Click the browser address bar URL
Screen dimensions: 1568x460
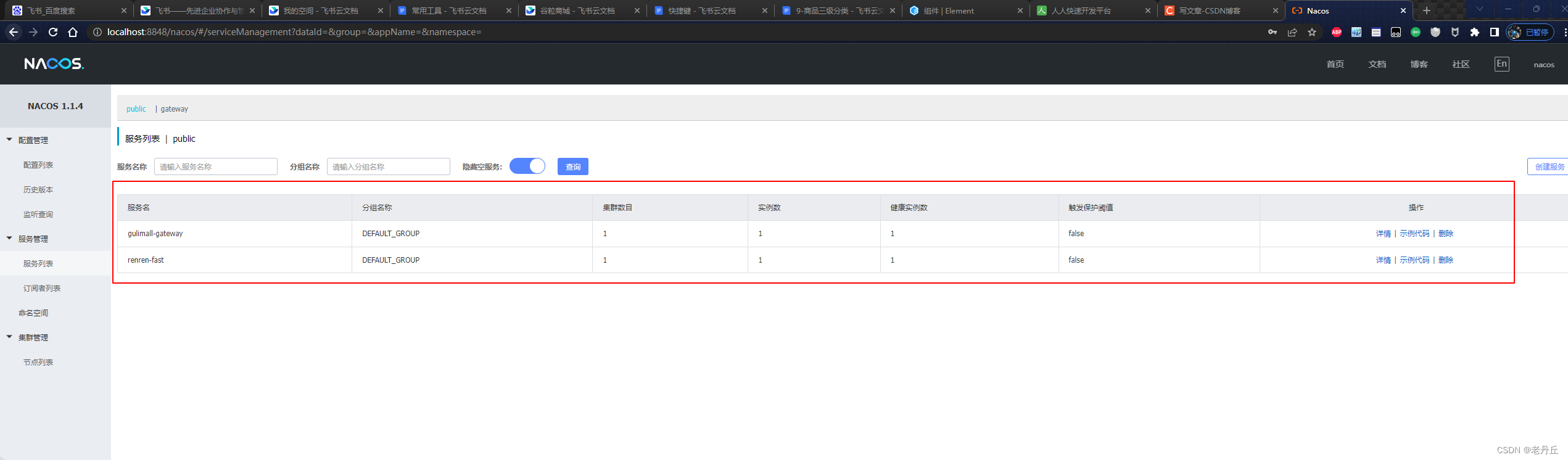(x=294, y=32)
